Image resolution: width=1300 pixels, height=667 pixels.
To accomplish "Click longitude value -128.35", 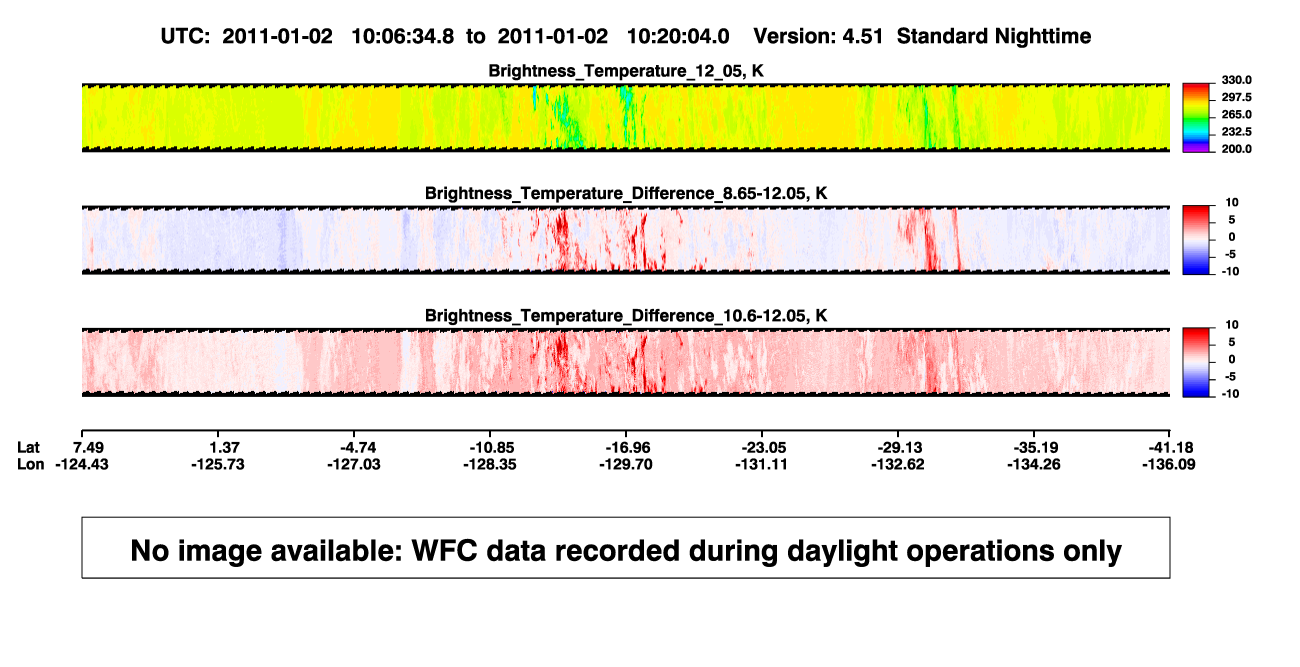I will coord(490,464).
